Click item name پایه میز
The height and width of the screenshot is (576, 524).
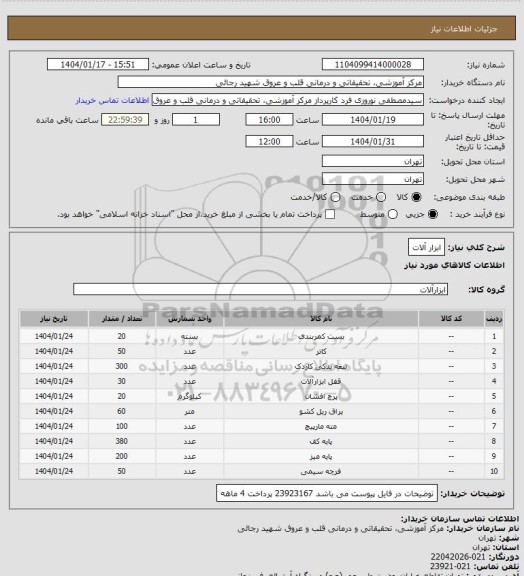321,456
